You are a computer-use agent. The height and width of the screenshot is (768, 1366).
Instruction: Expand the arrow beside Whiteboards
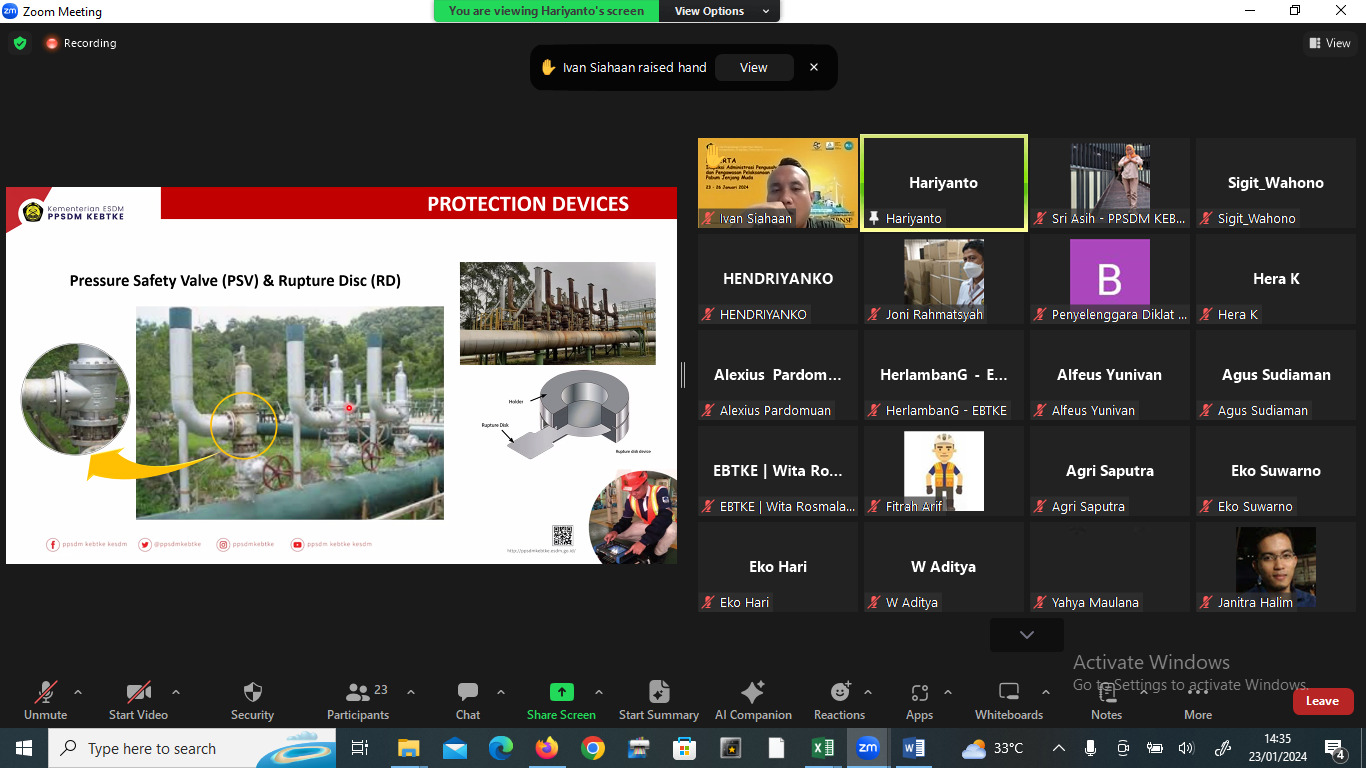pyautogui.click(x=1046, y=692)
